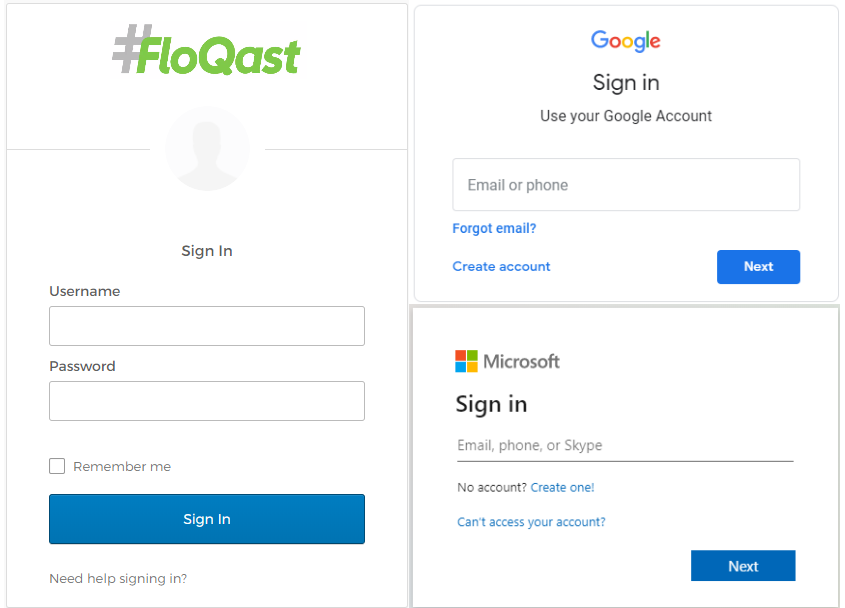
Task: Open Can't access your account? link
Action: pos(531,522)
